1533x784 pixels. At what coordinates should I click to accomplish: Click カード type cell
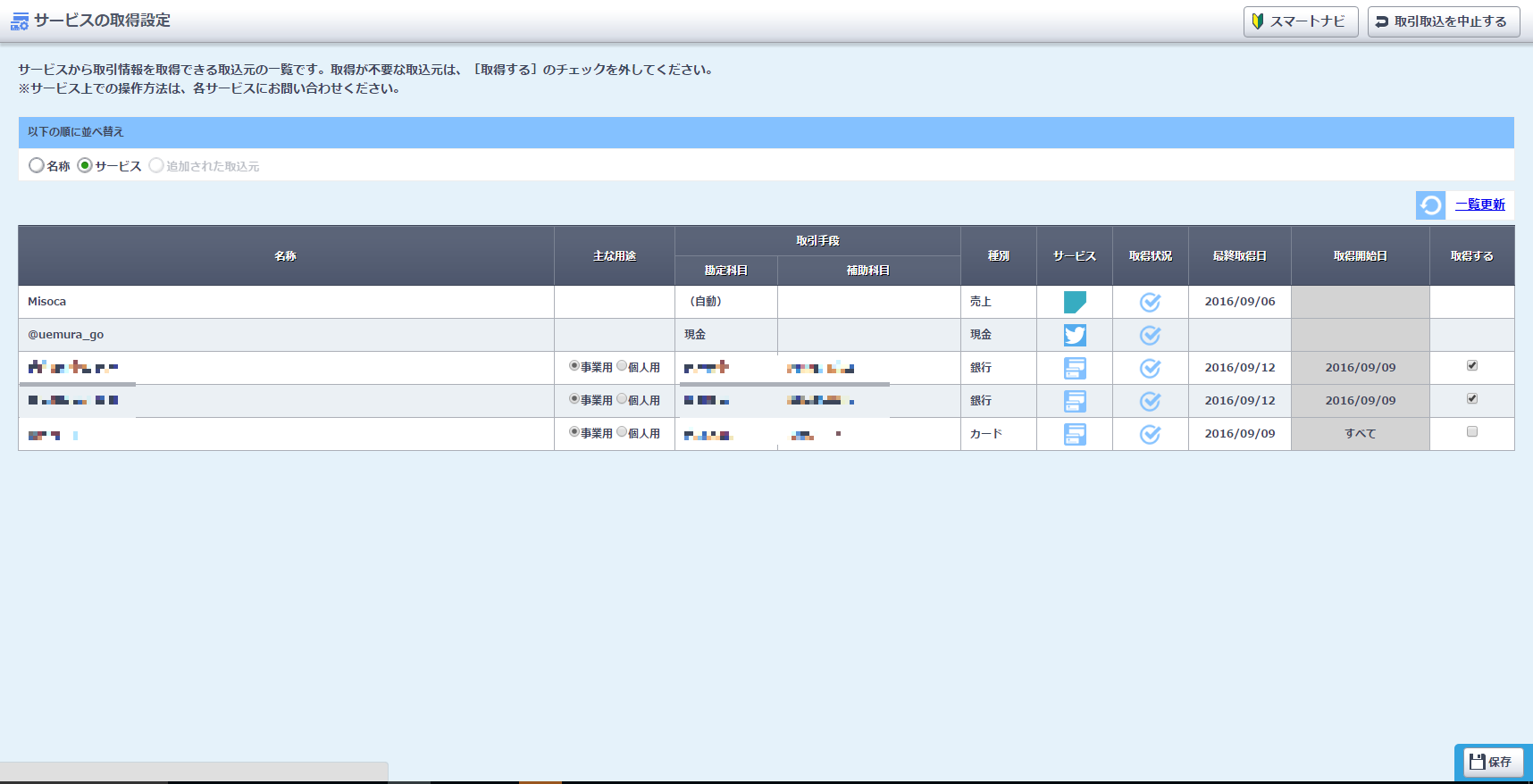click(x=999, y=434)
